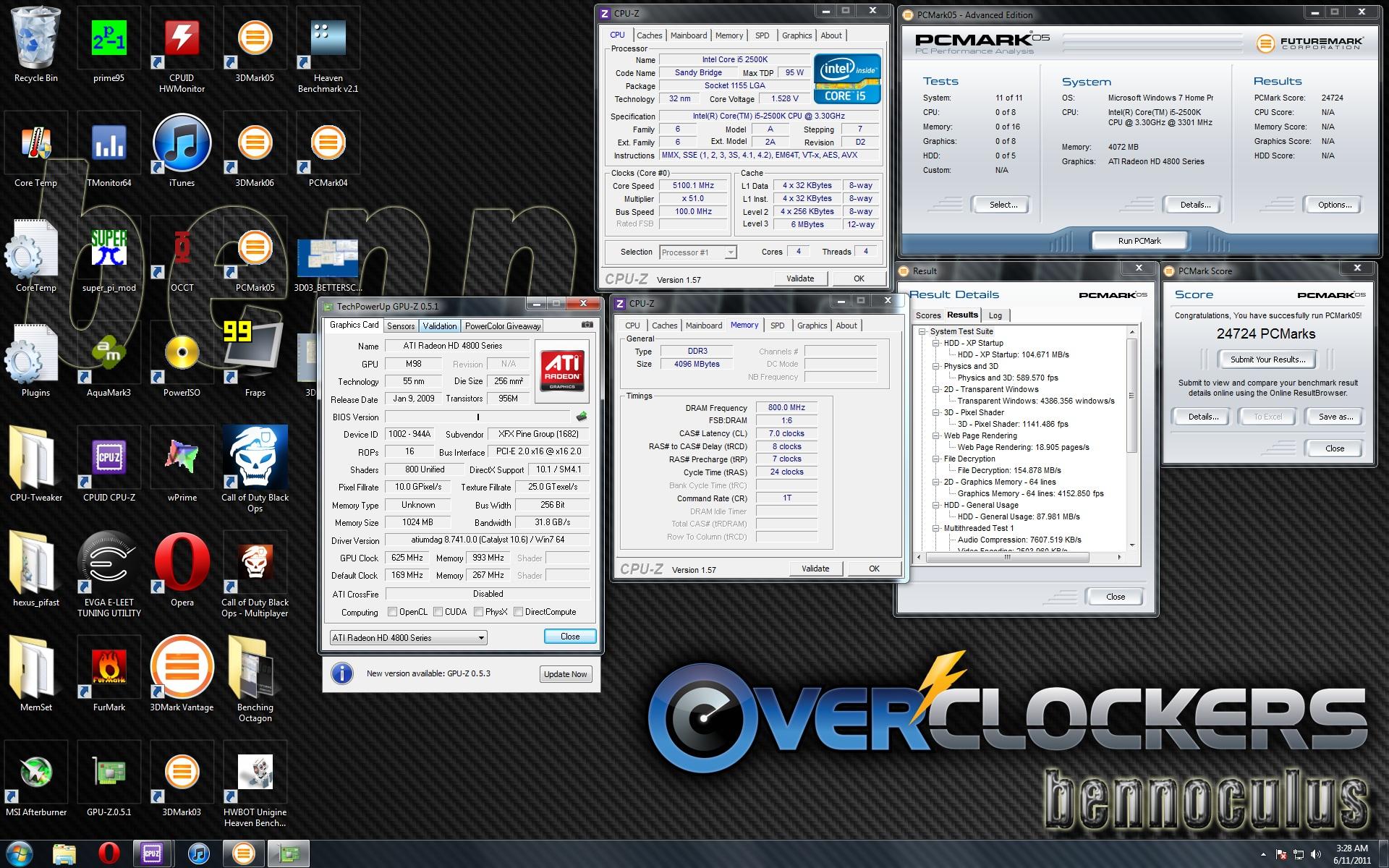
Task: Collapse the Physics and 3D node
Action: click(935, 366)
